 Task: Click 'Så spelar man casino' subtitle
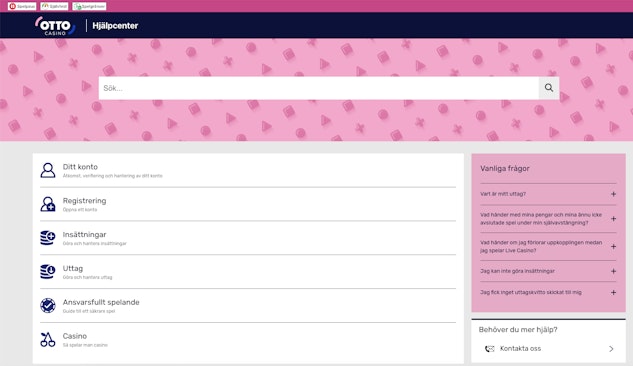click(x=85, y=345)
